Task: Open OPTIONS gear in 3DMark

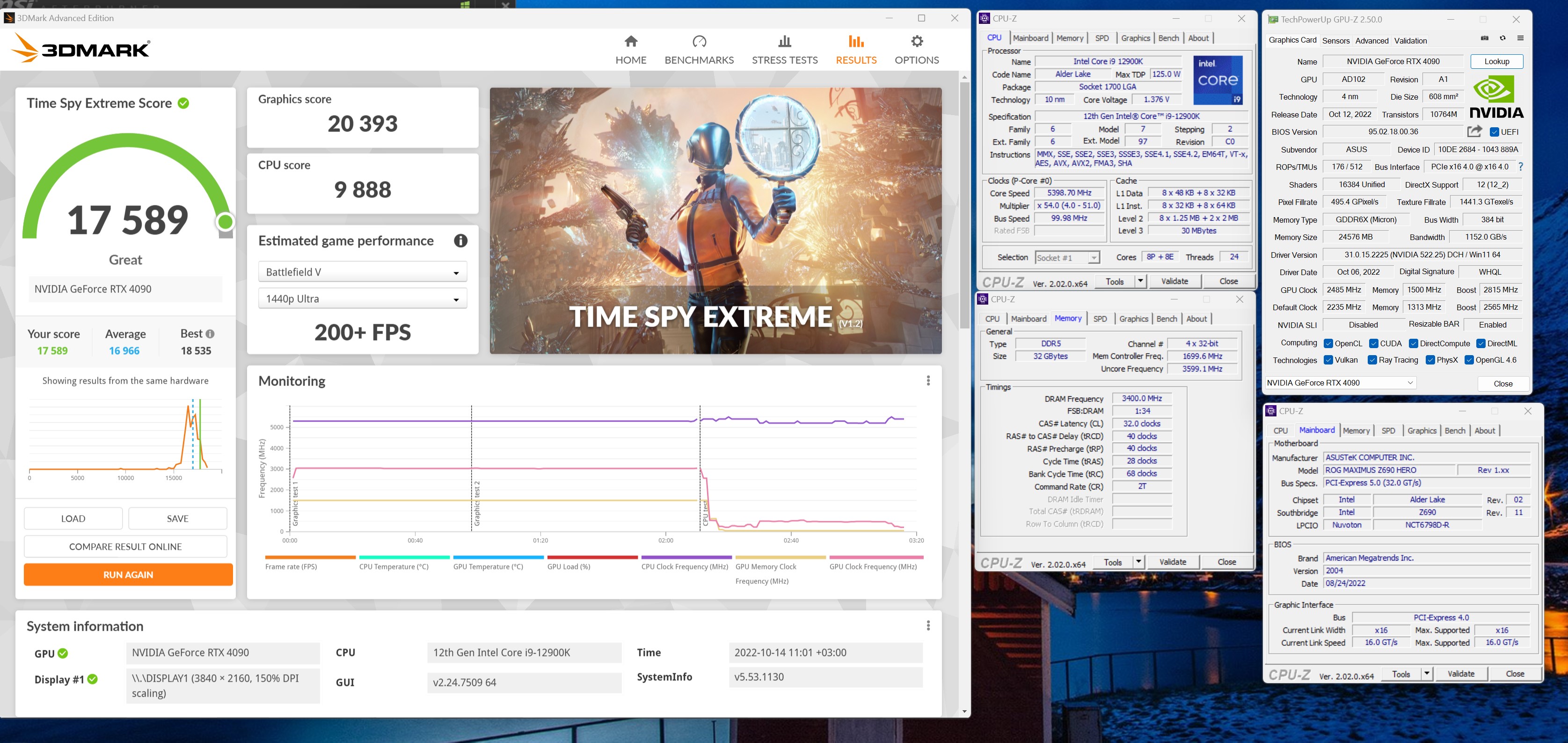Action: pyautogui.click(x=917, y=50)
